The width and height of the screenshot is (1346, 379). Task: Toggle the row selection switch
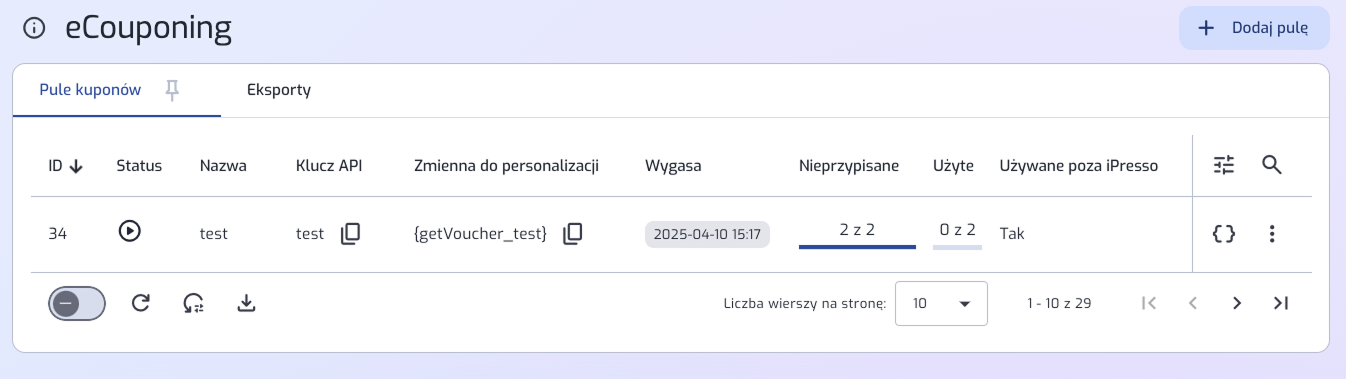tap(77, 303)
